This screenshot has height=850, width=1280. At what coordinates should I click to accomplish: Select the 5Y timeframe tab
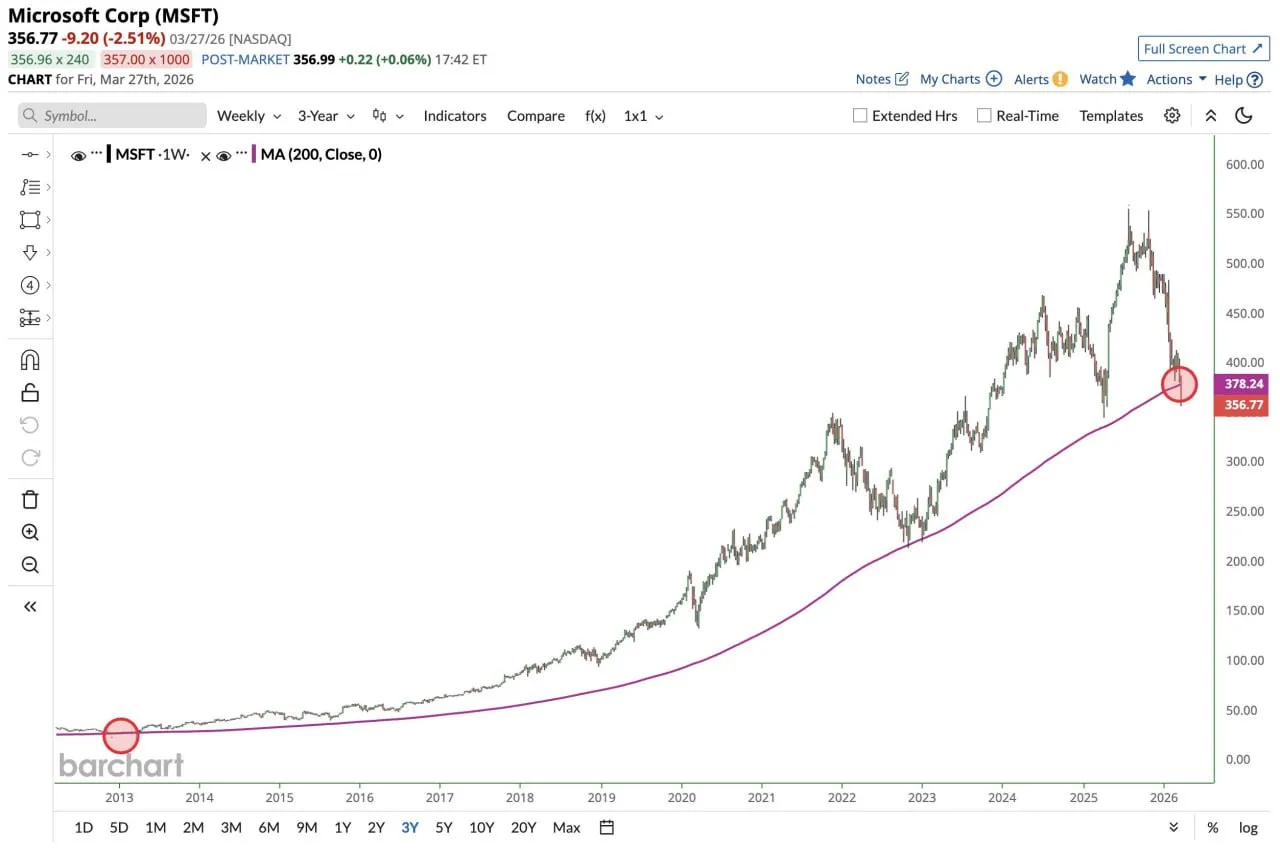[443, 828]
